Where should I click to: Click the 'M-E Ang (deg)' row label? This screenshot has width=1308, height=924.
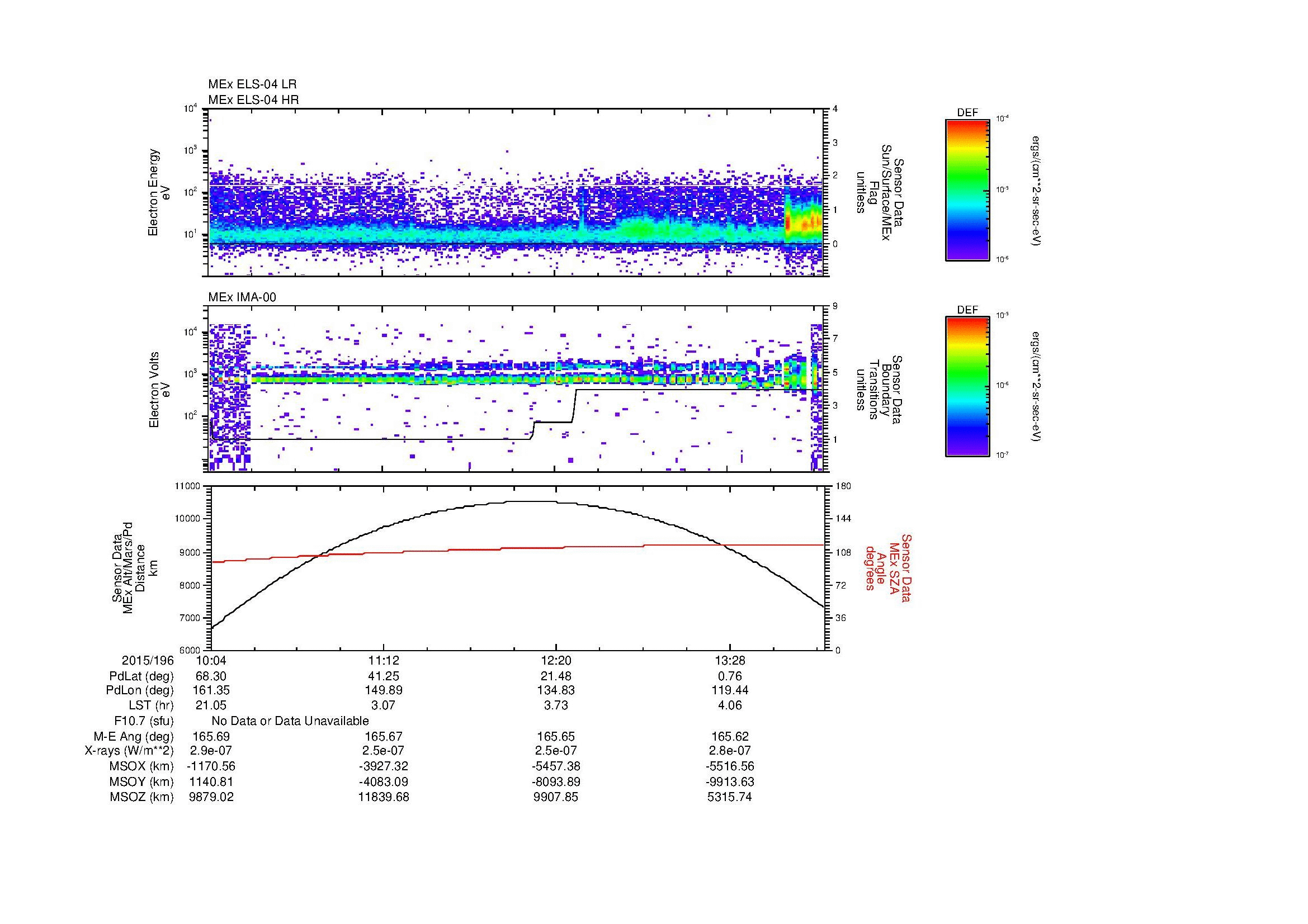(134, 737)
